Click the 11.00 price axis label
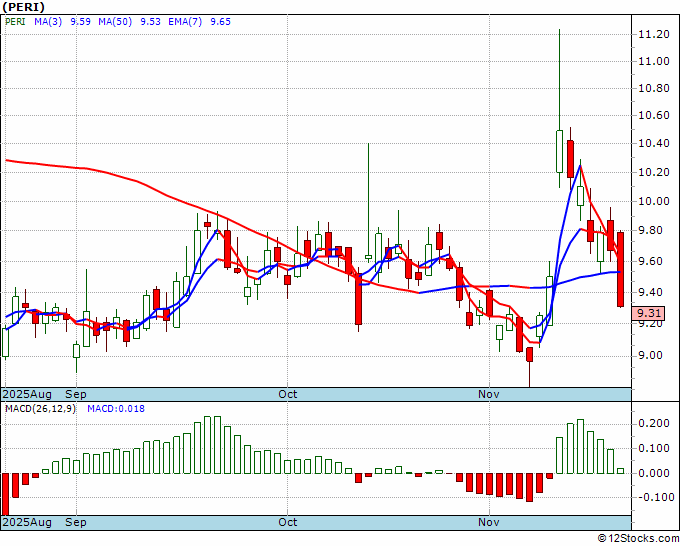 pyautogui.click(x=654, y=61)
